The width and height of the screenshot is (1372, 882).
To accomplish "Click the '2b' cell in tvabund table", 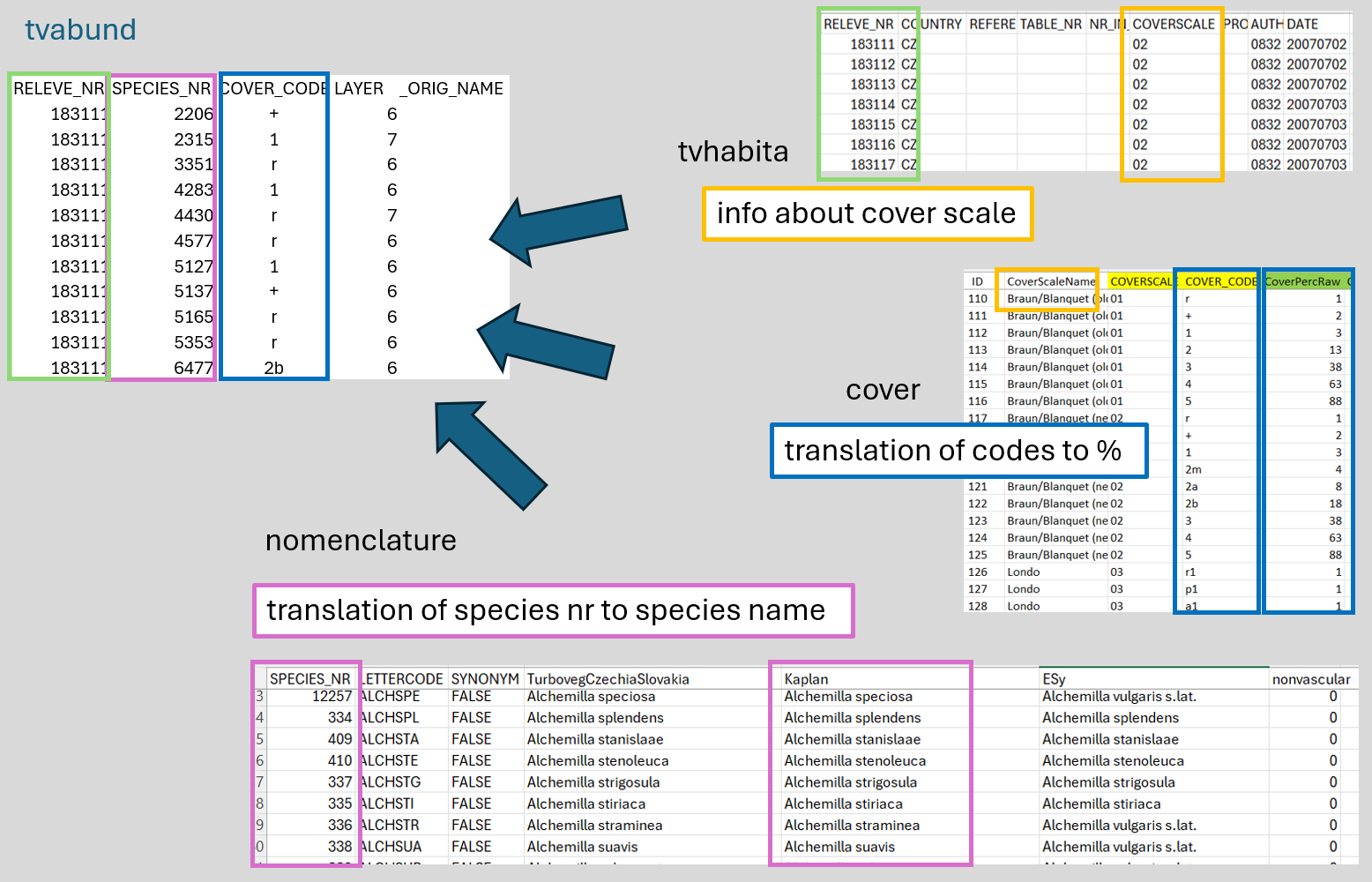I will pyautogui.click(x=273, y=368).
